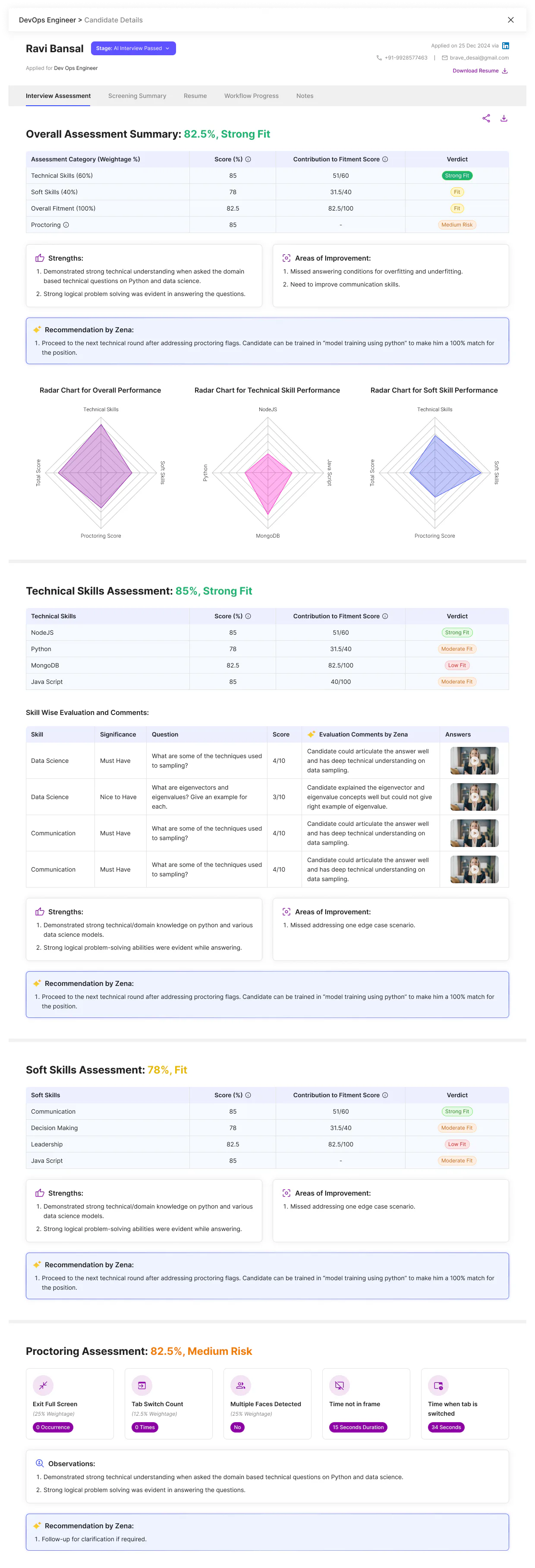Click the Strong Fit verdict badge for Technical Skills (60%)
This screenshot has height=1568, width=535.
[456, 176]
